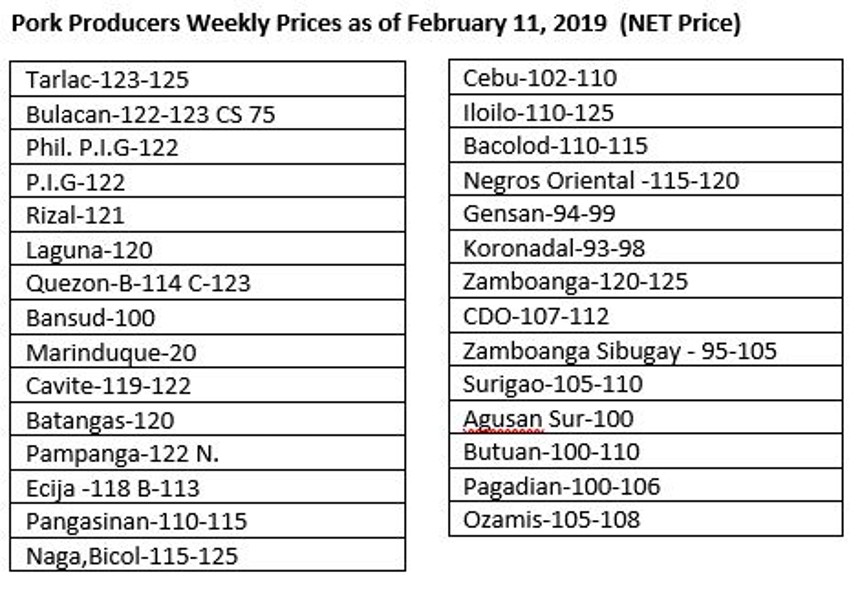Click the underlined Agusan Sur-100 text
860x590 pixels.
point(548,419)
